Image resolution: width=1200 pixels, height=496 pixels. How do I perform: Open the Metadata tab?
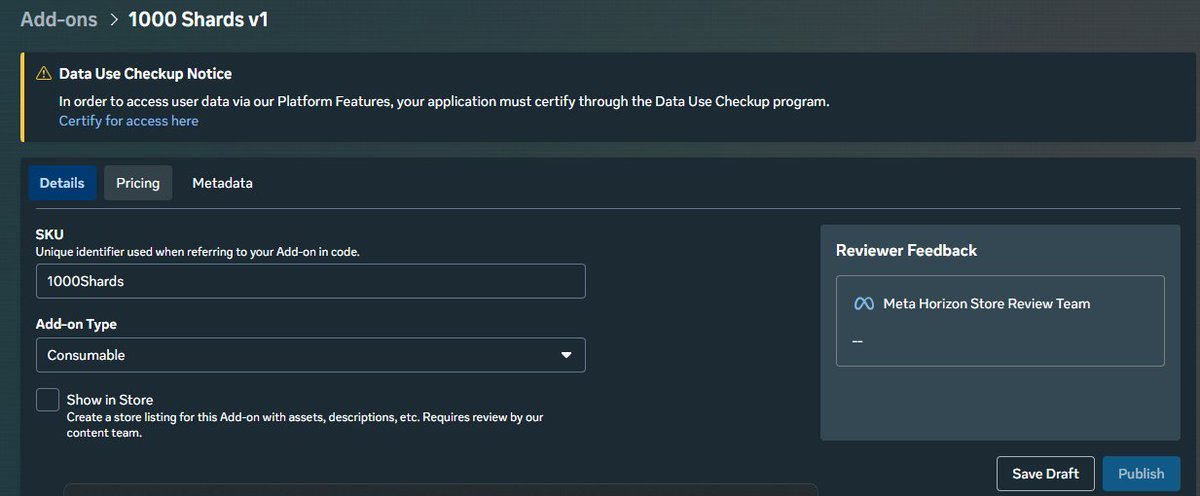coord(222,183)
